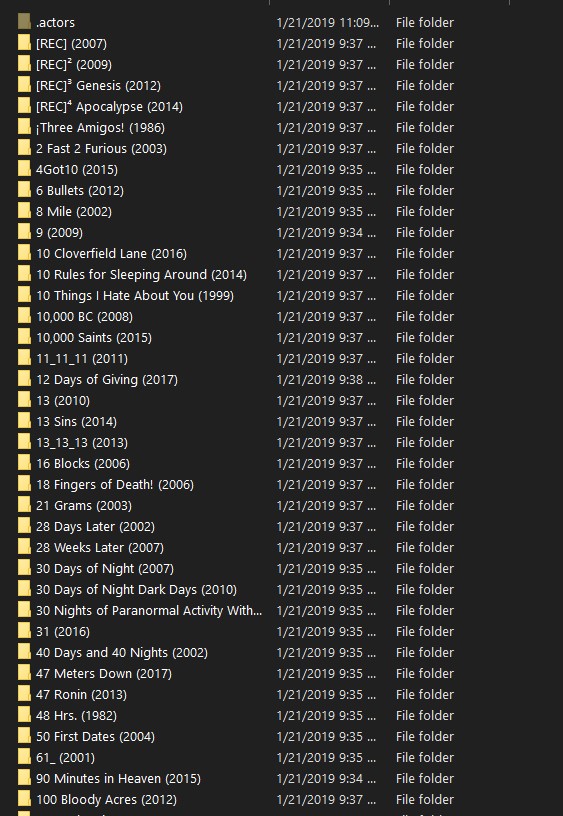Click the folder icon for .actors

(x=24, y=22)
